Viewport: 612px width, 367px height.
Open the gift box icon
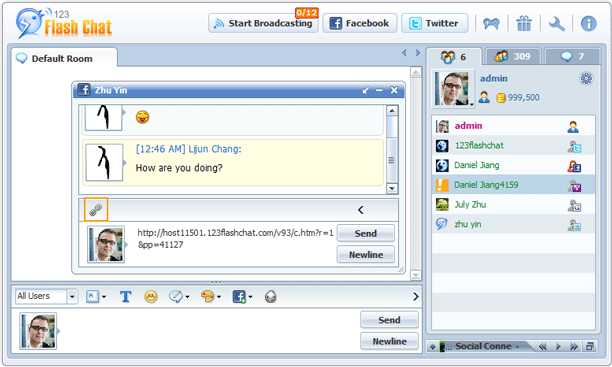coord(524,23)
